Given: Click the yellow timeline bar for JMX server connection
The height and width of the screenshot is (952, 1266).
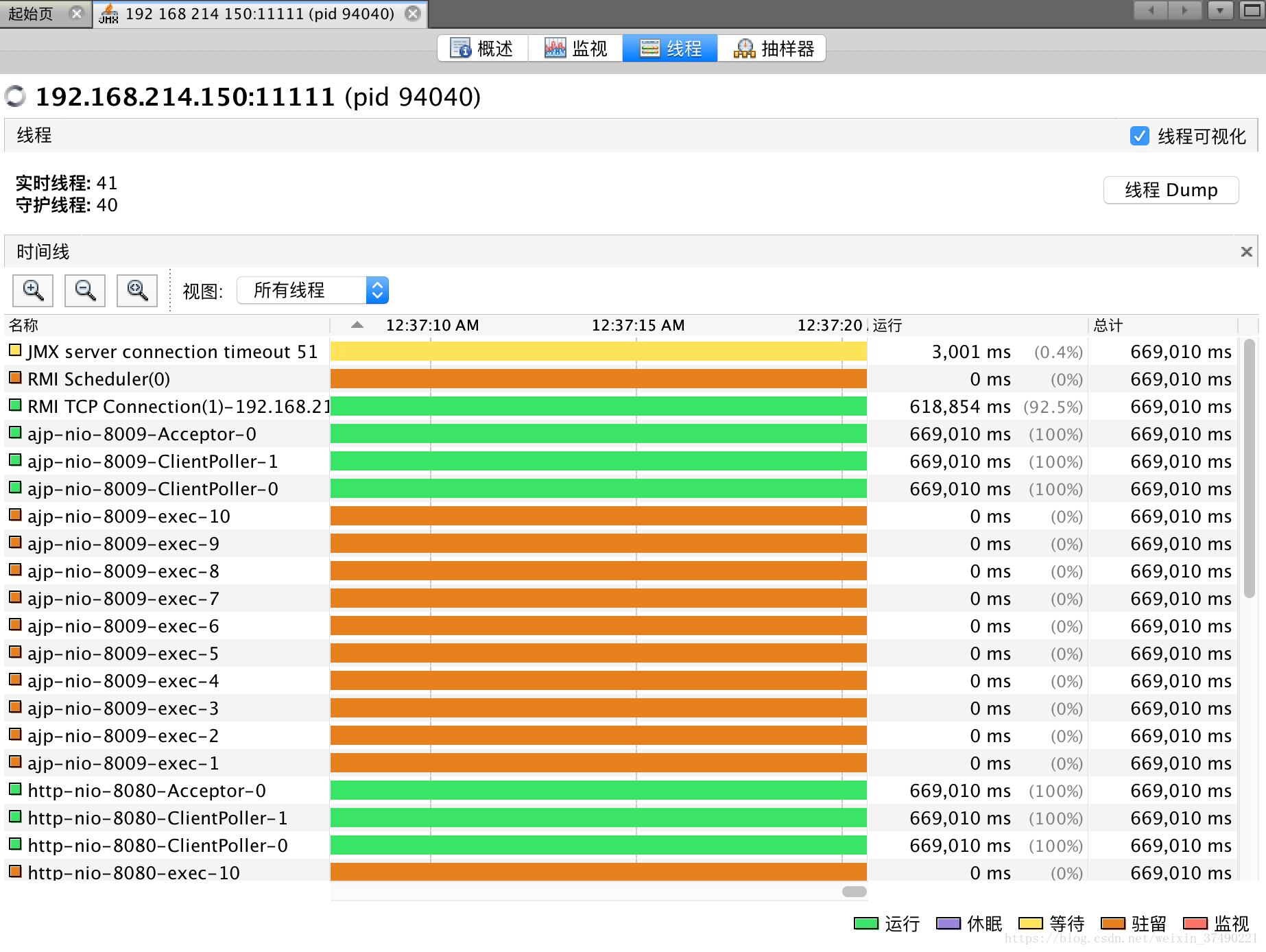Looking at the screenshot, I should pos(599,351).
